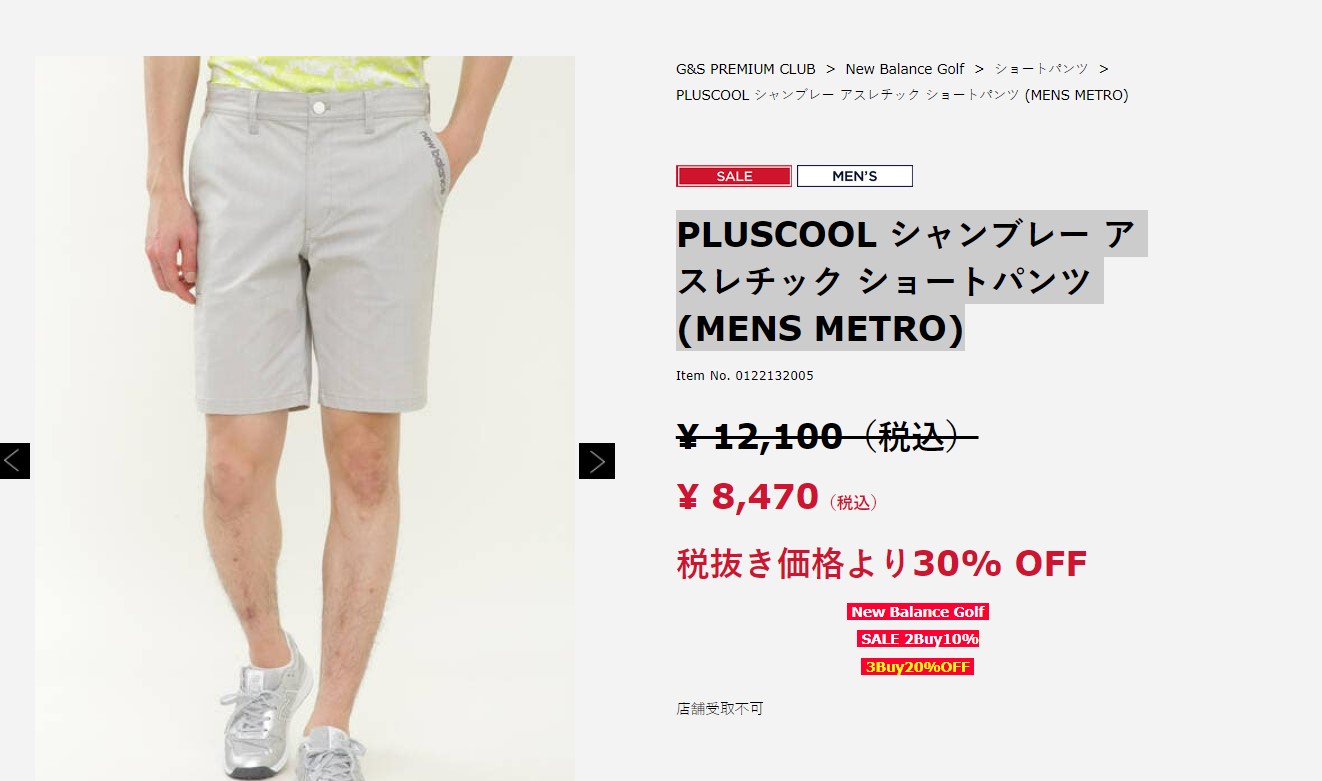
Task: Click the SALE 2Buy10% promo label
Action: [918, 639]
